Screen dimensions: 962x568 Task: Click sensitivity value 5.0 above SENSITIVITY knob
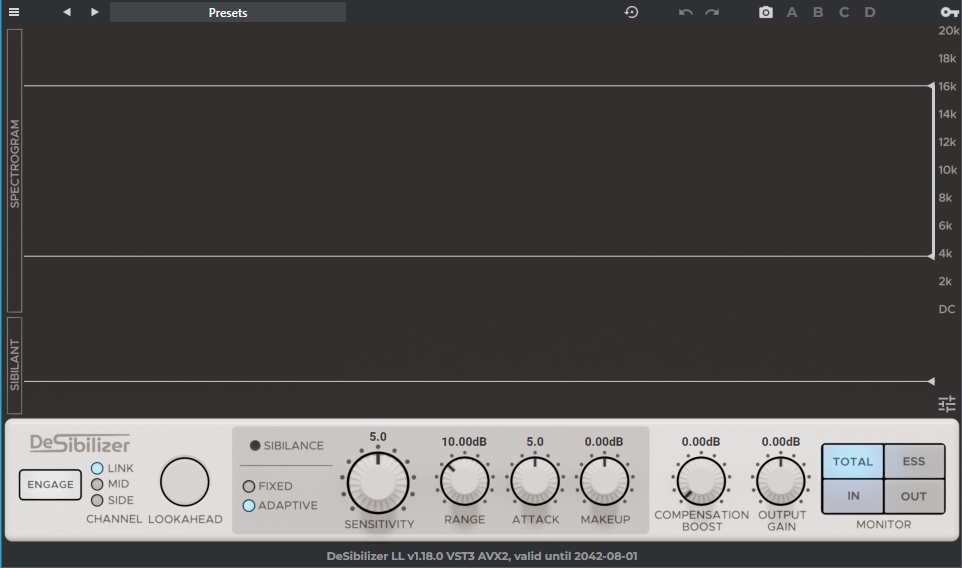(x=378, y=437)
